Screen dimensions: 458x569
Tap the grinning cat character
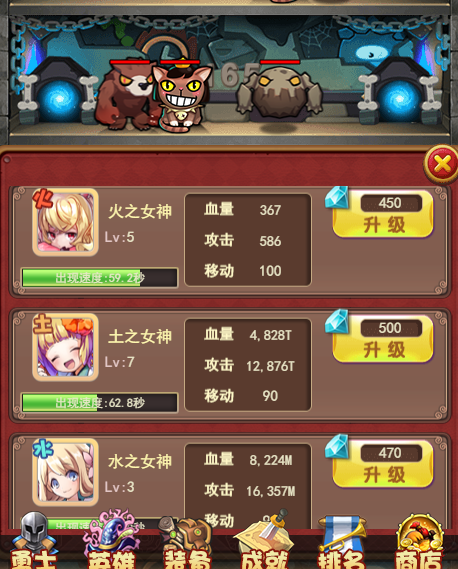(181, 98)
